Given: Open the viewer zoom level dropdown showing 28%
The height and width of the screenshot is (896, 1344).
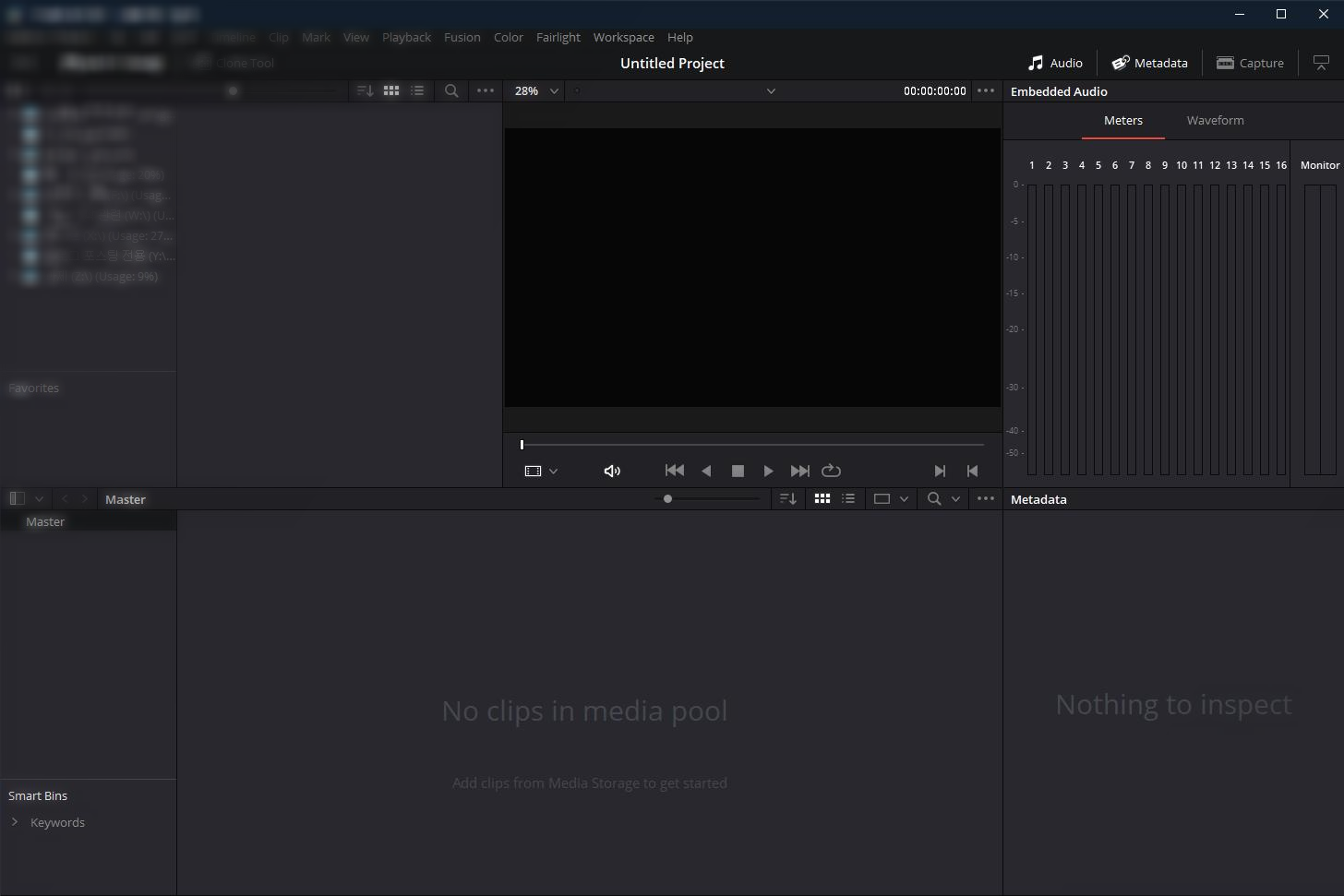Looking at the screenshot, I should click(535, 90).
